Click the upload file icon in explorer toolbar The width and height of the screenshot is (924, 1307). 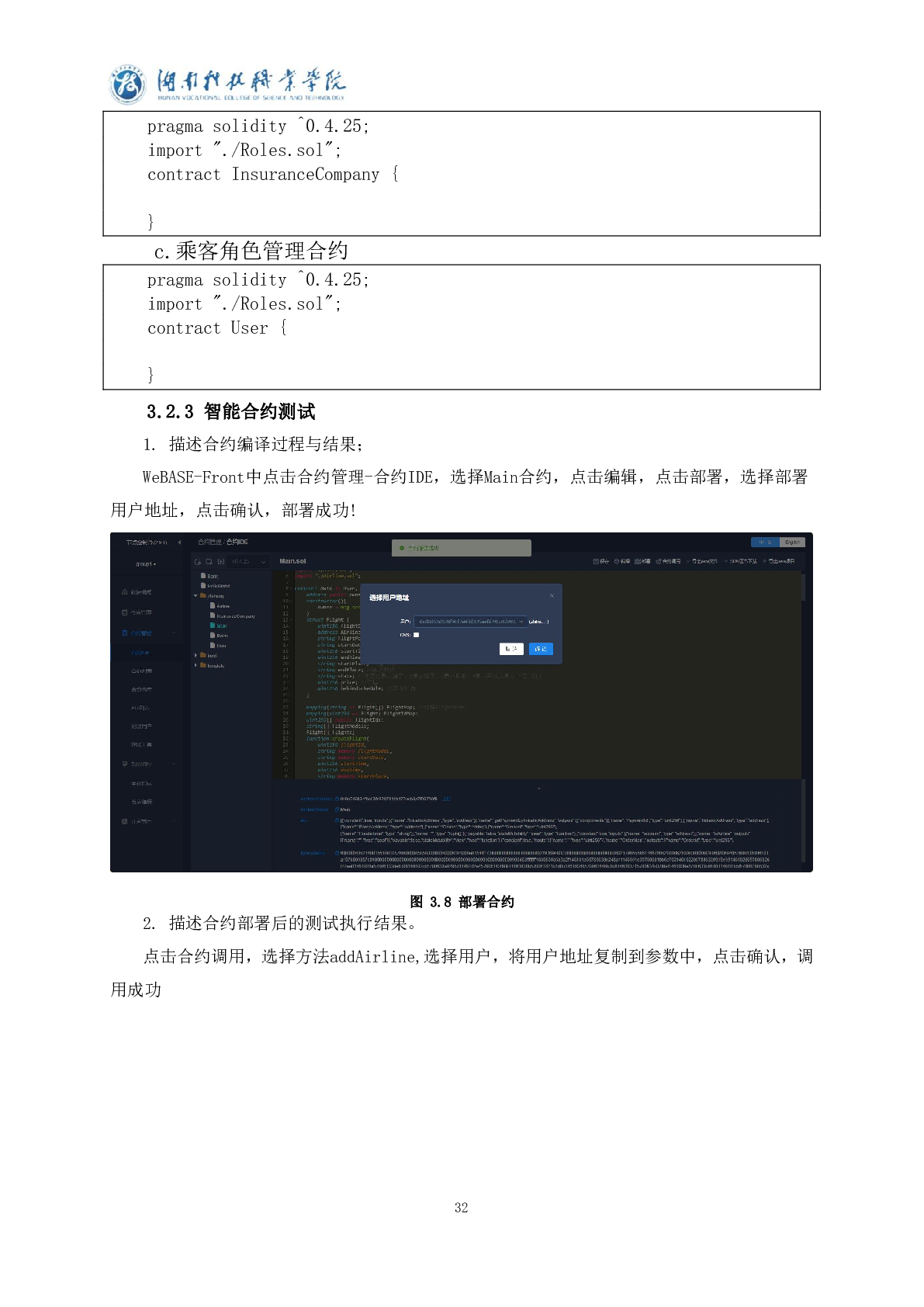220,561
